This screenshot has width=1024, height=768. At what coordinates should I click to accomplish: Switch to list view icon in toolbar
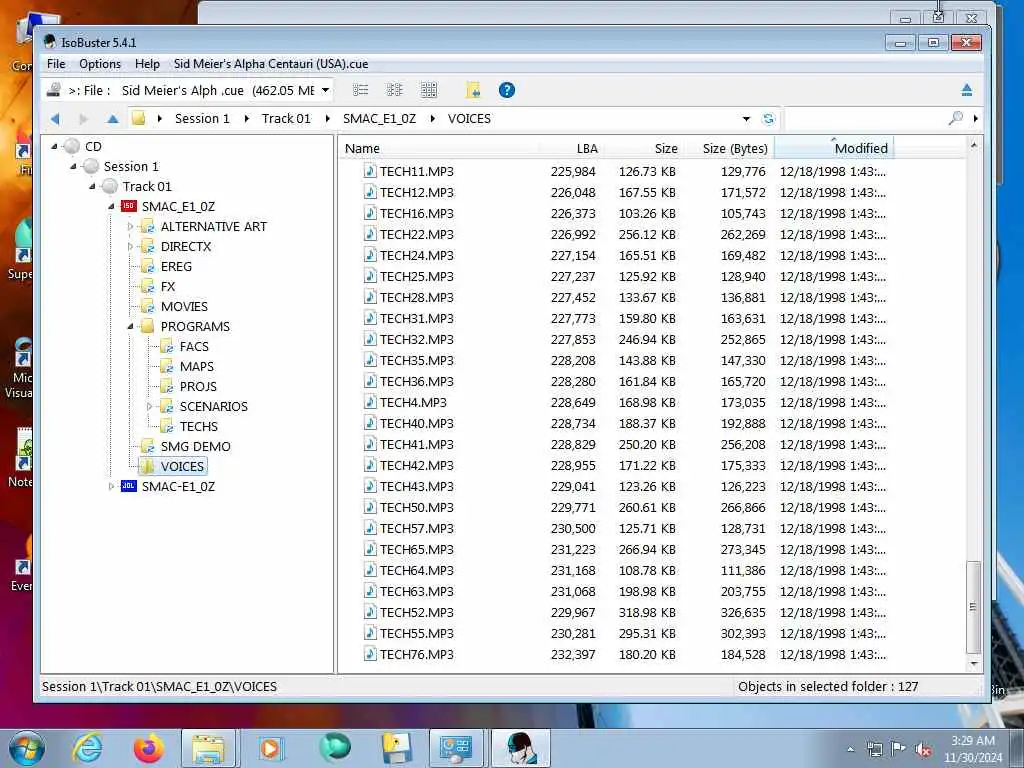(x=360, y=90)
